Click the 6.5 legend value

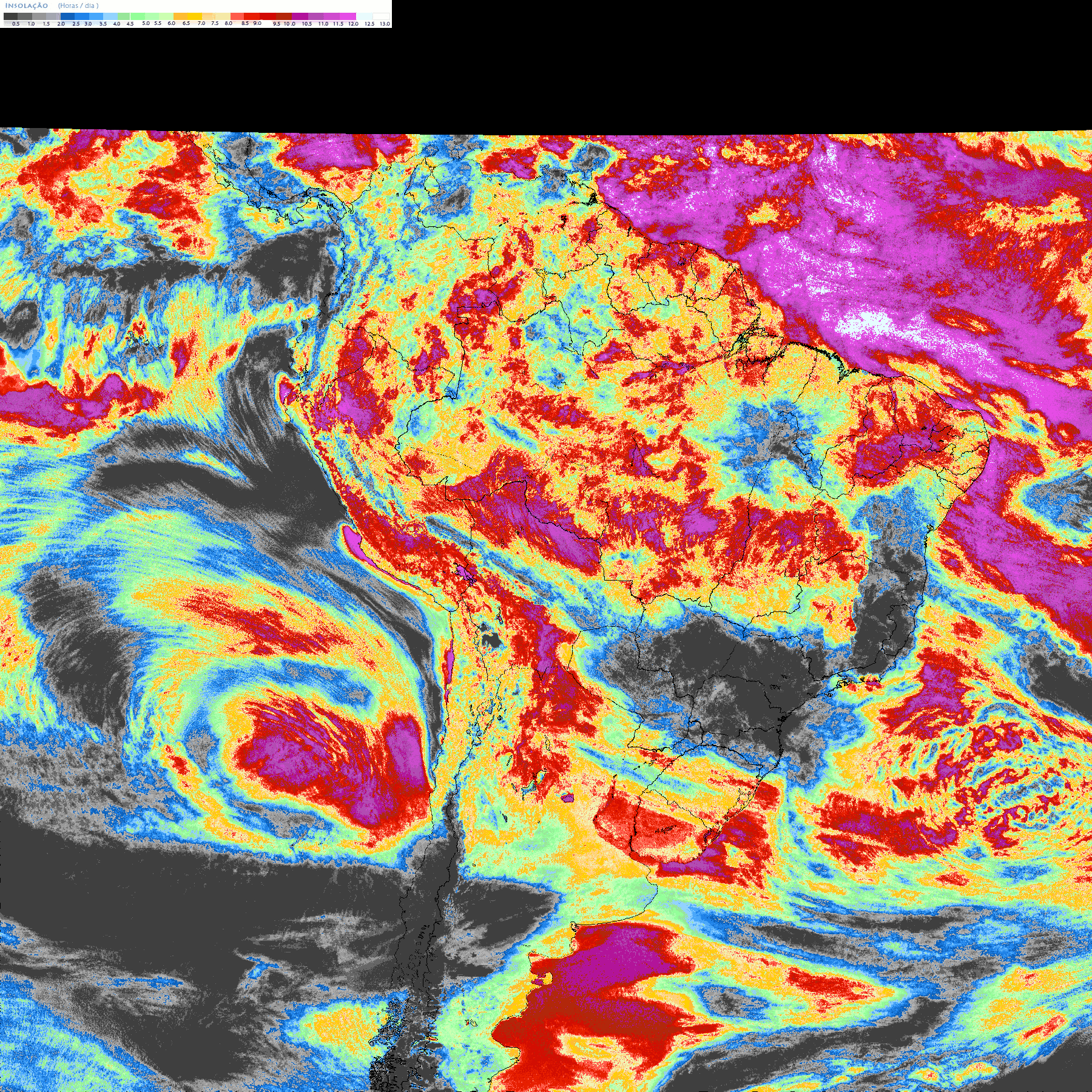tap(186, 23)
